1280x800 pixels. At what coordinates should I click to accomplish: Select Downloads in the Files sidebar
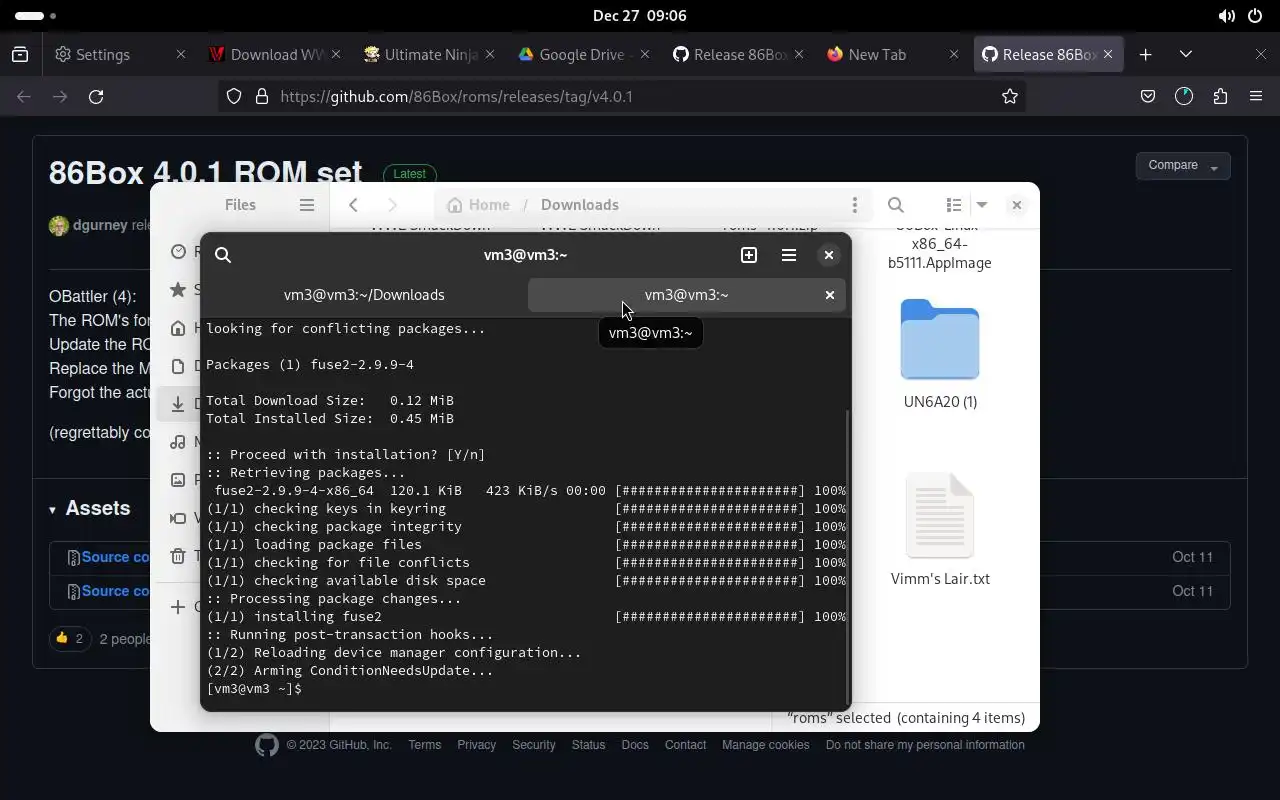(x=178, y=404)
